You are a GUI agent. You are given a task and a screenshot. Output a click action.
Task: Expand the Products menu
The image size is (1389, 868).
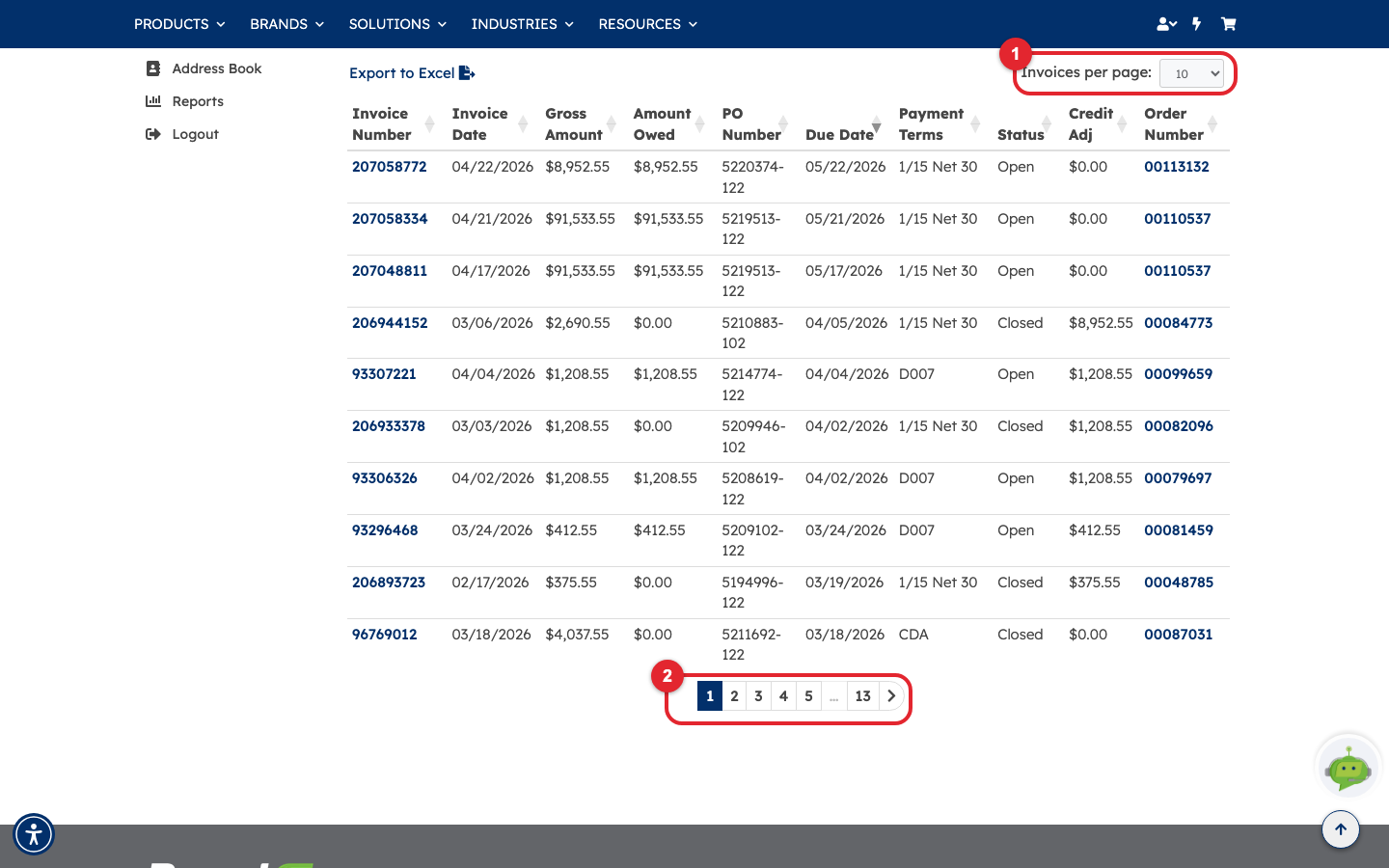(179, 24)
